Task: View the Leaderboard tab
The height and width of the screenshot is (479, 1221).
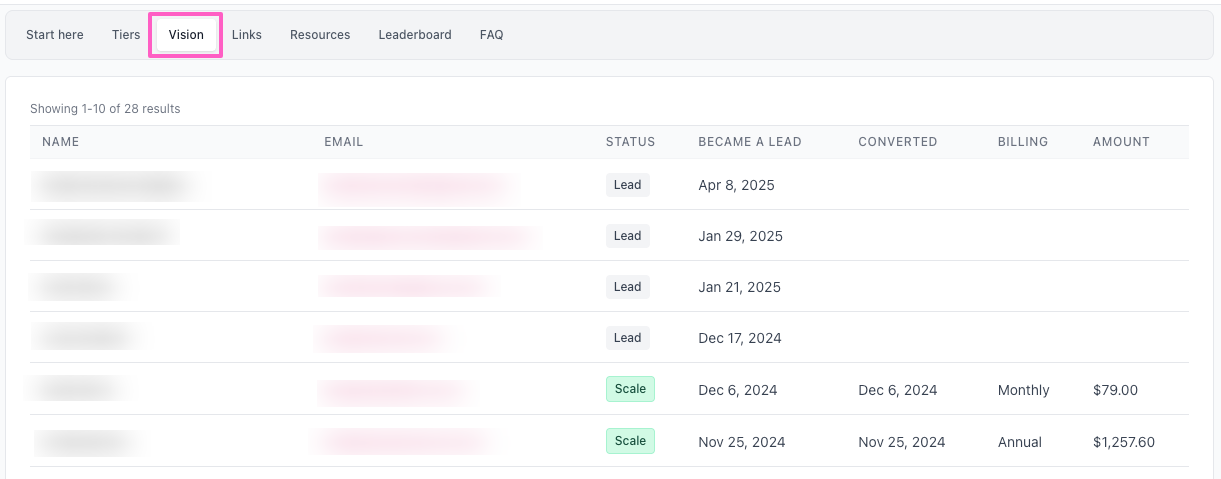Action: (415, 35)
